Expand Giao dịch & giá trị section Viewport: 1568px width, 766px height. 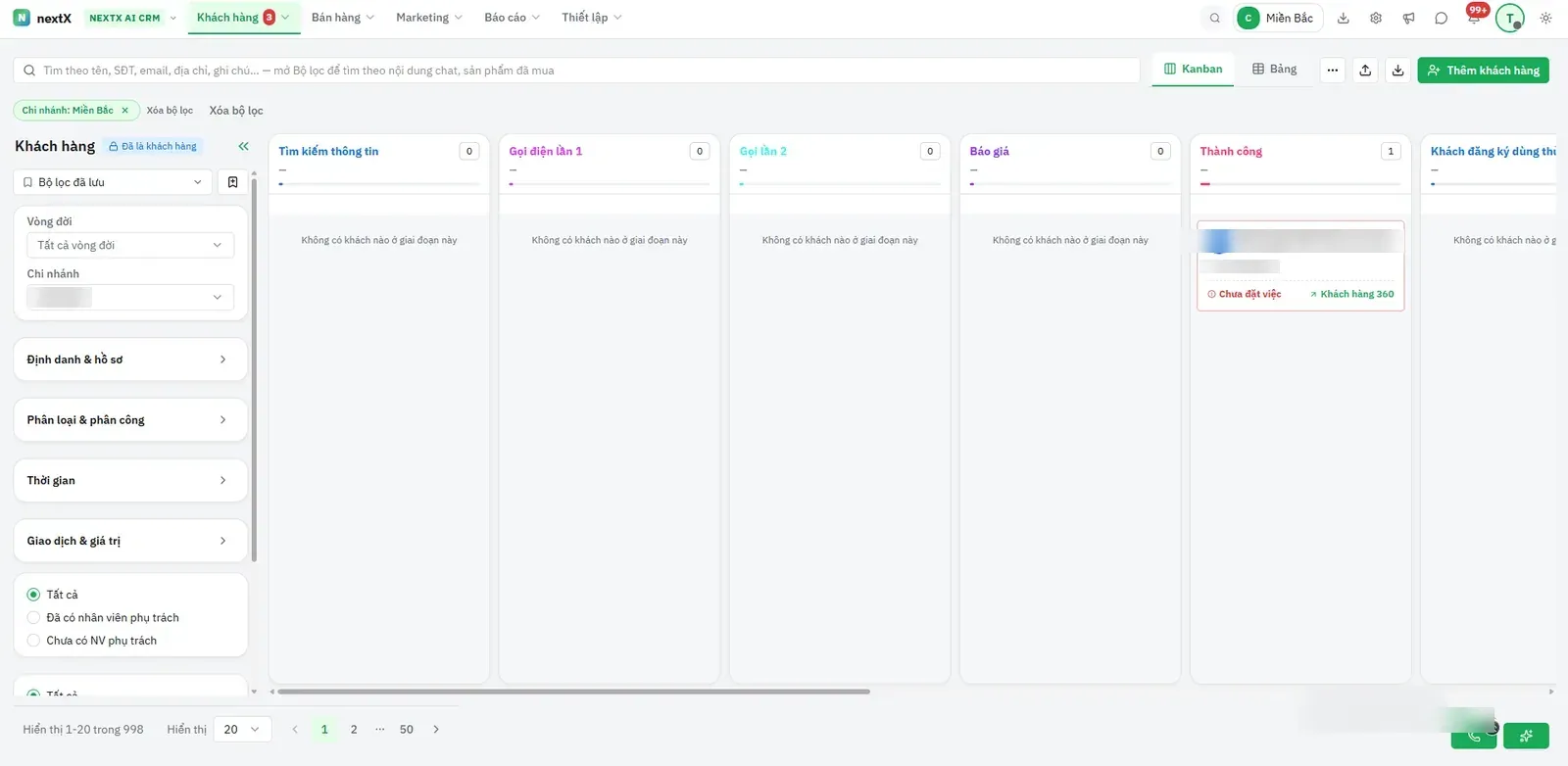(x=130, y=541)
